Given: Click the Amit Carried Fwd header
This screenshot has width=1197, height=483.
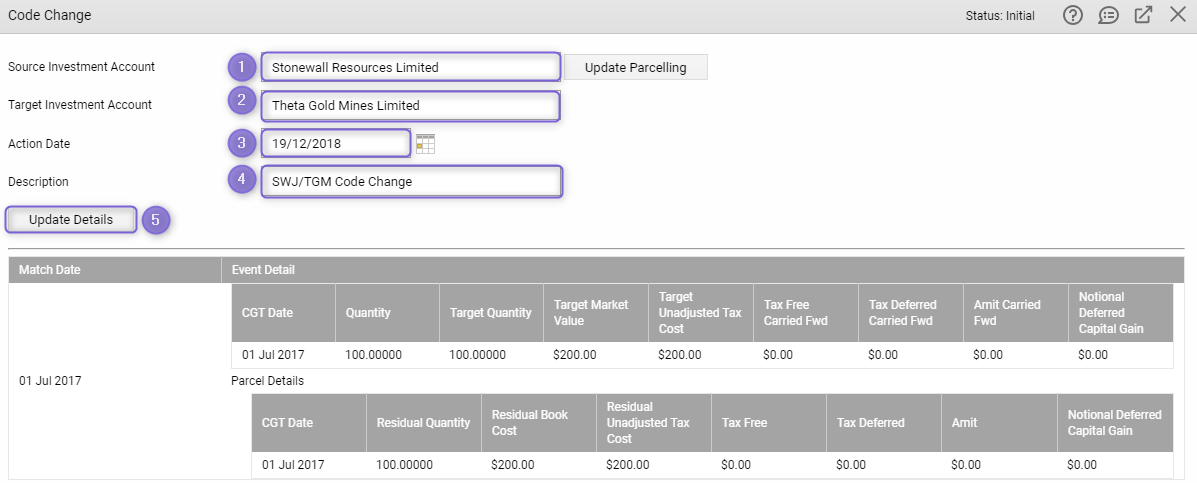Looking at the screenshot, I should coord(1015,313).
